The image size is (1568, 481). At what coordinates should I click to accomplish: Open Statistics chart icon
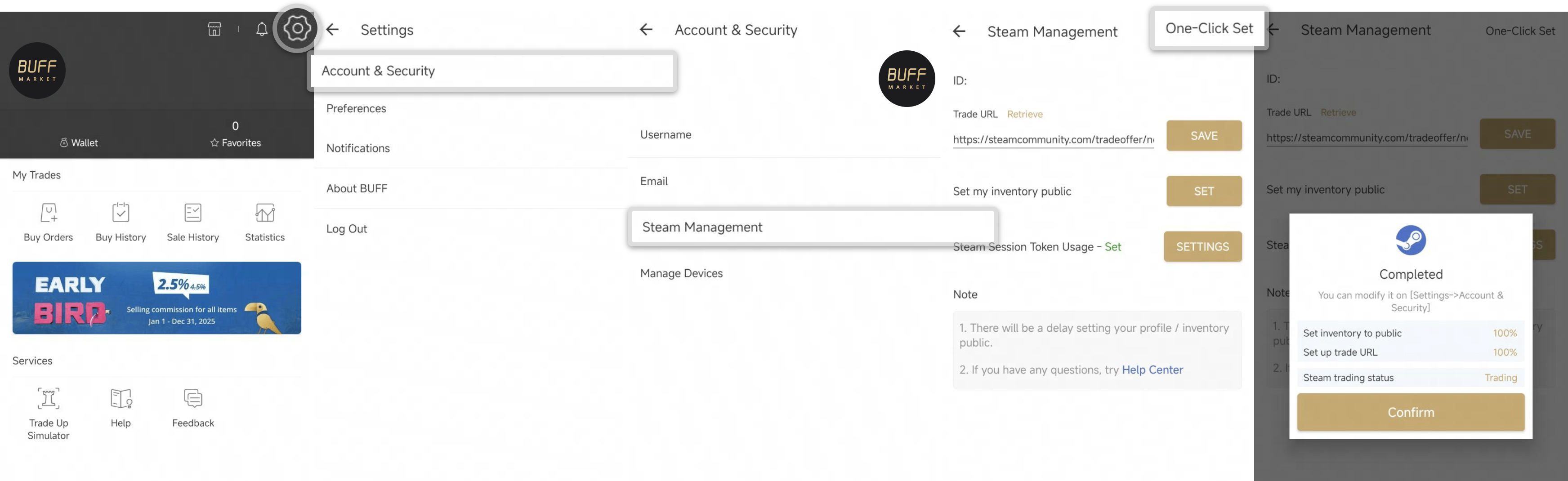pos(265,213)
